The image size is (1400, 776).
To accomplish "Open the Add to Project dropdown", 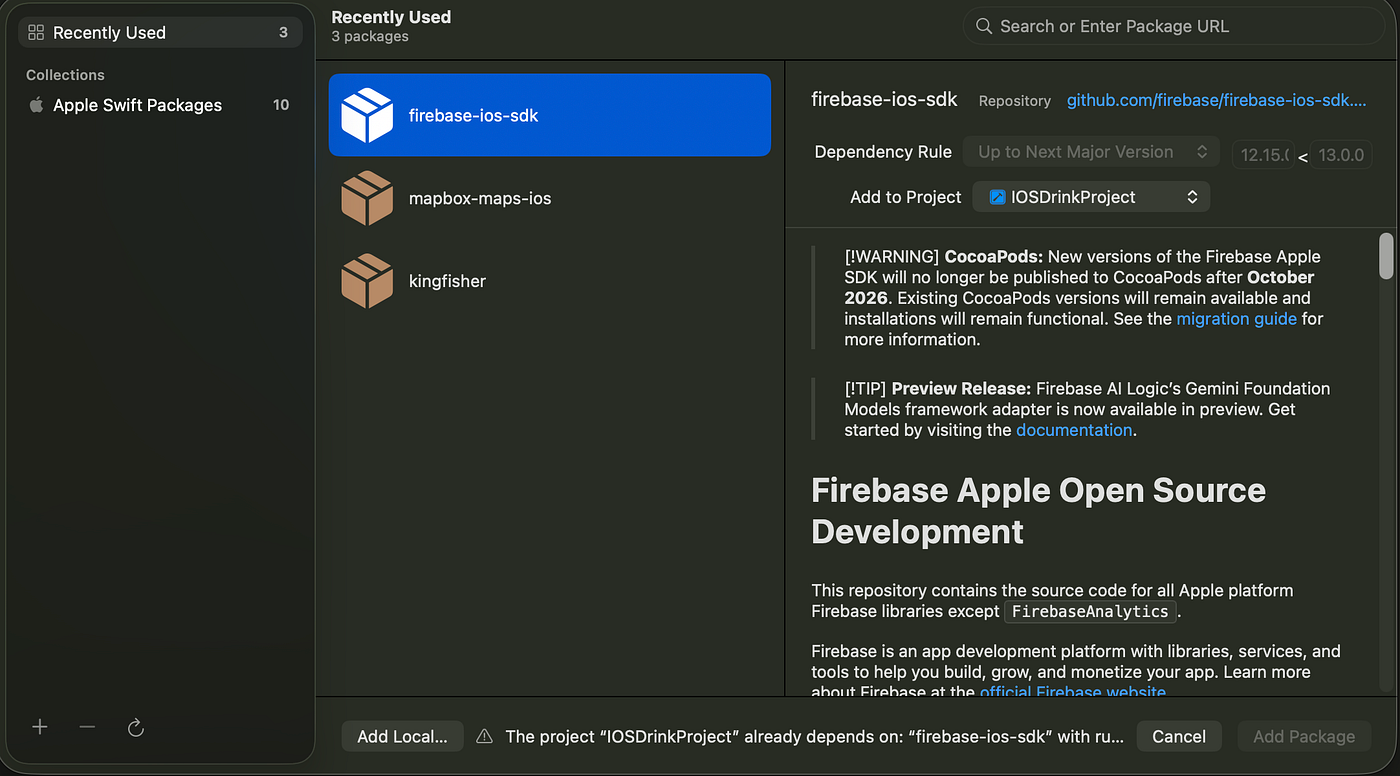I will coord(1091,197).
